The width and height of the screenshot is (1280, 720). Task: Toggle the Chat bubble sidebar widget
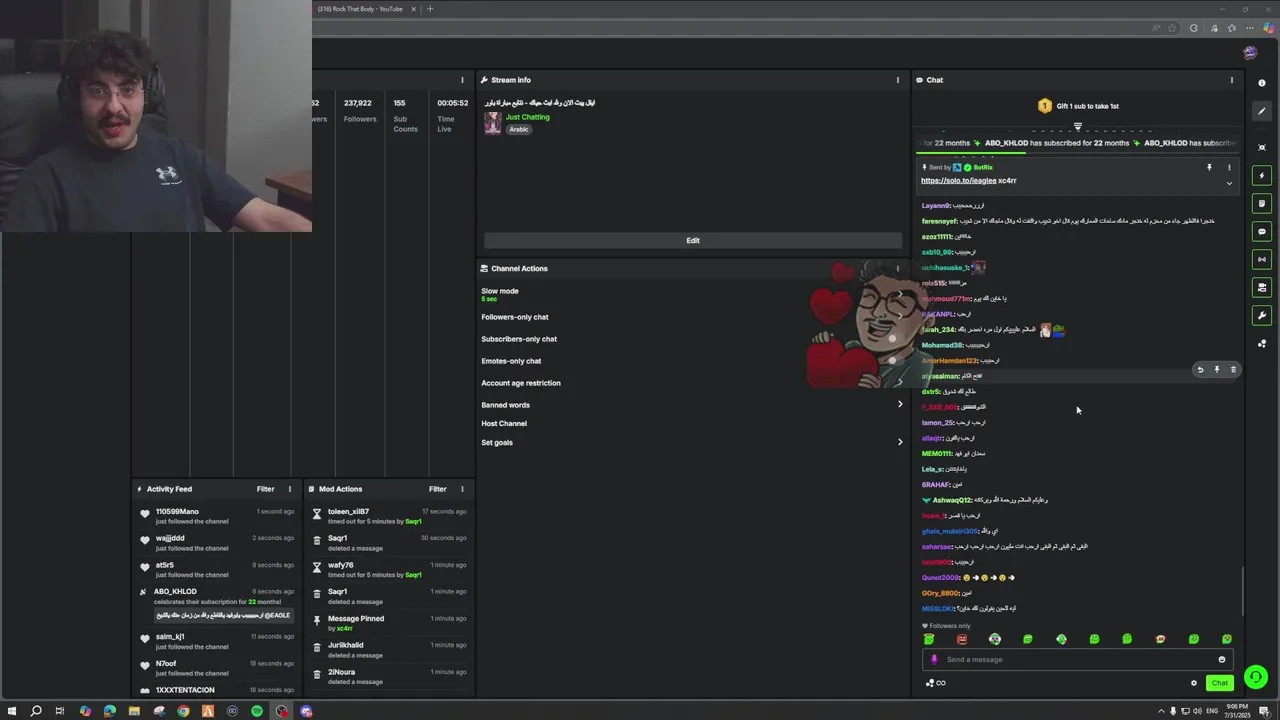[x=1262, y=232]
